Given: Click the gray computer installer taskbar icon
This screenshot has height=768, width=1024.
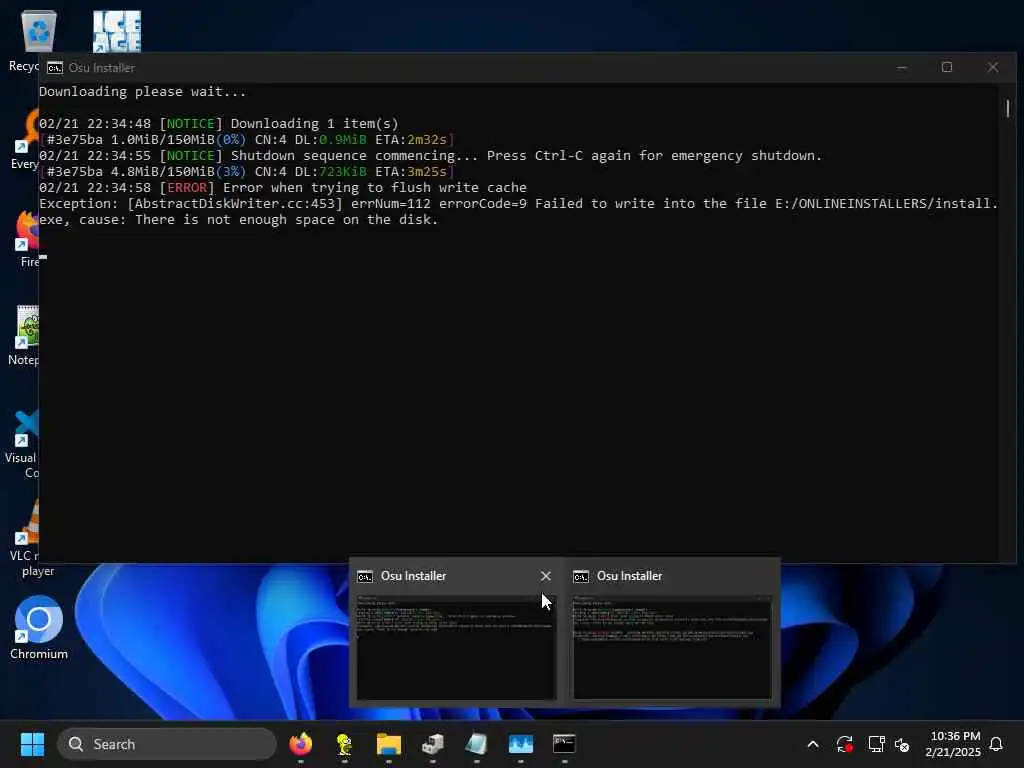Looking at the screenshot, I should (432, 743).
